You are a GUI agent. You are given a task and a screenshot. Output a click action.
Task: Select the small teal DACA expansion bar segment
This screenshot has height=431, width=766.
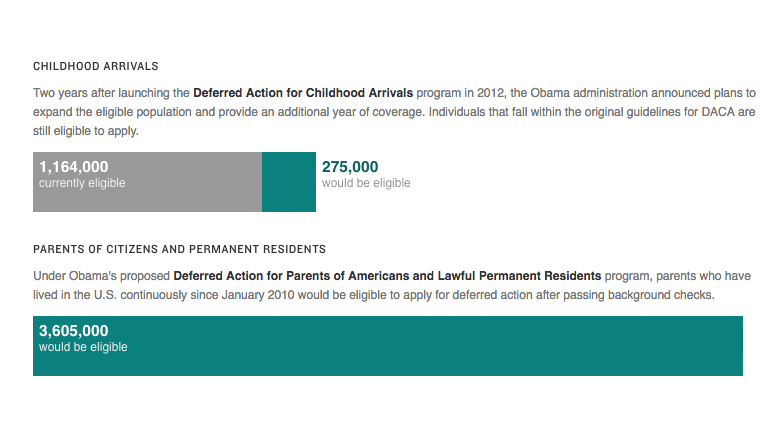coord(288,182)
